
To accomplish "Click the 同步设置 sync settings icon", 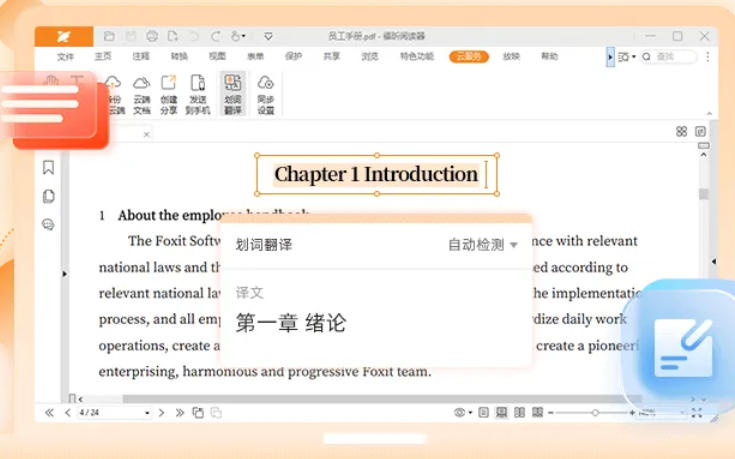I will click(x=266, y=95).
